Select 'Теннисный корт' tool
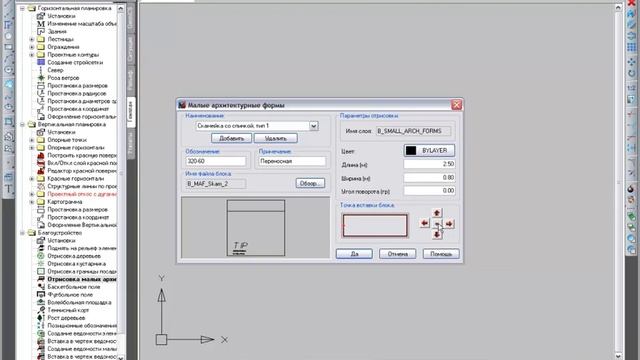The image size is (640, 360). 68,310
